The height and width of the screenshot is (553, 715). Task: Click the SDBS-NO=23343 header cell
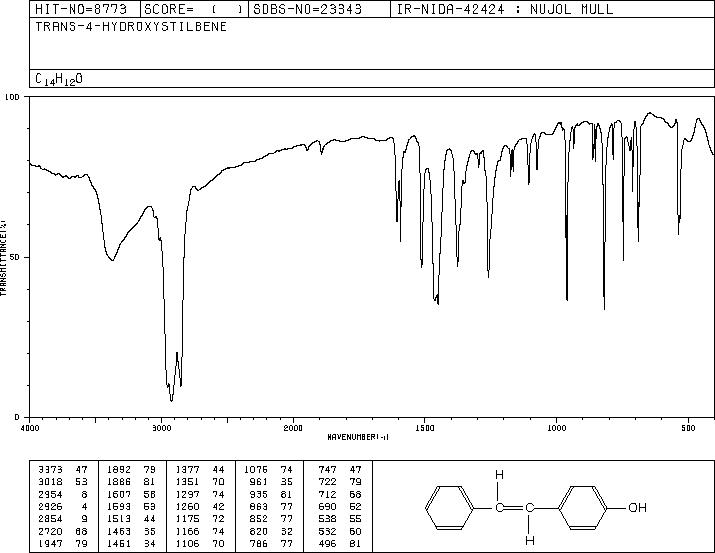[320, 9]
